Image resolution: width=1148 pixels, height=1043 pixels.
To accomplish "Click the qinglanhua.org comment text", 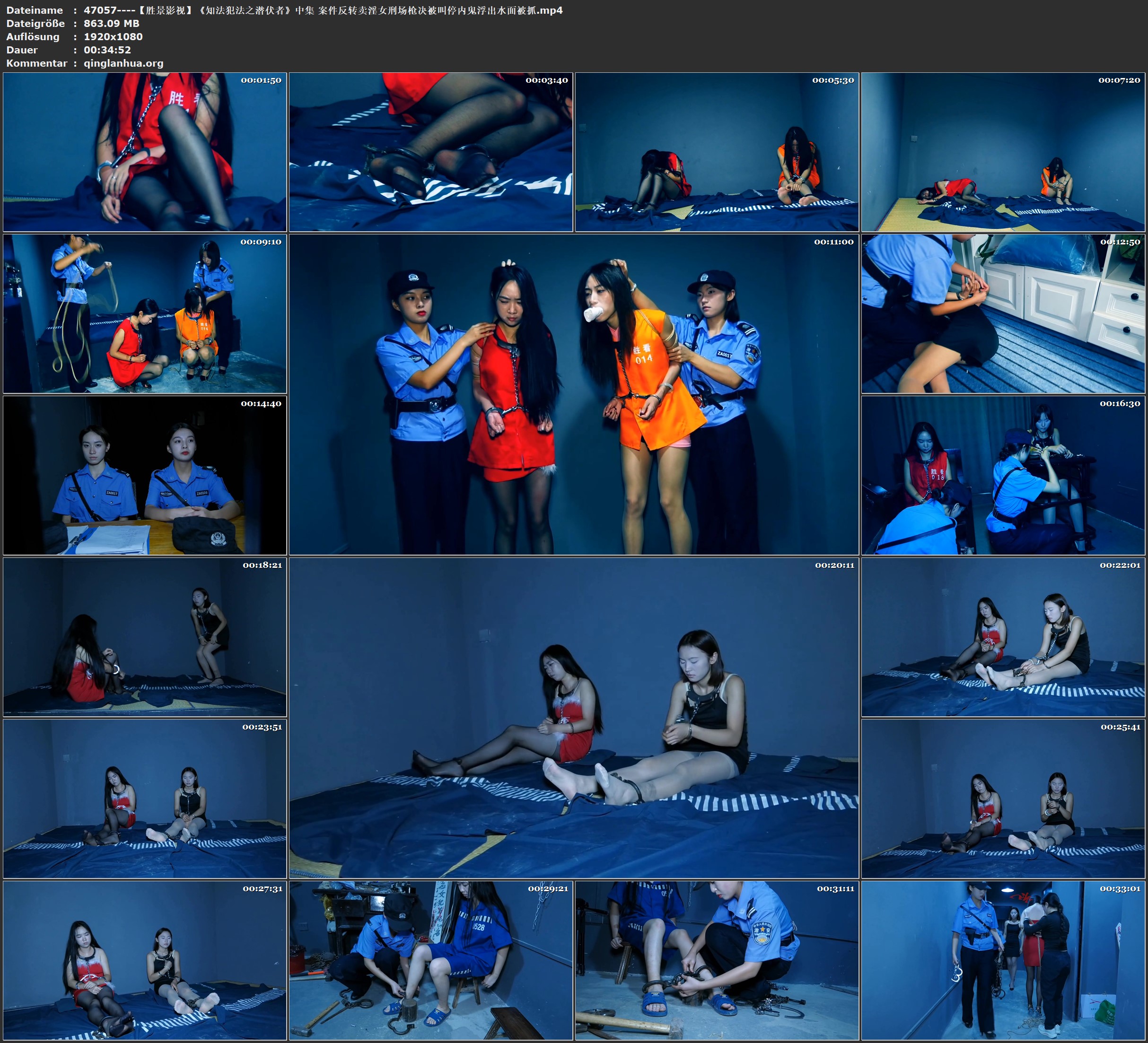I will click(123, 63).
